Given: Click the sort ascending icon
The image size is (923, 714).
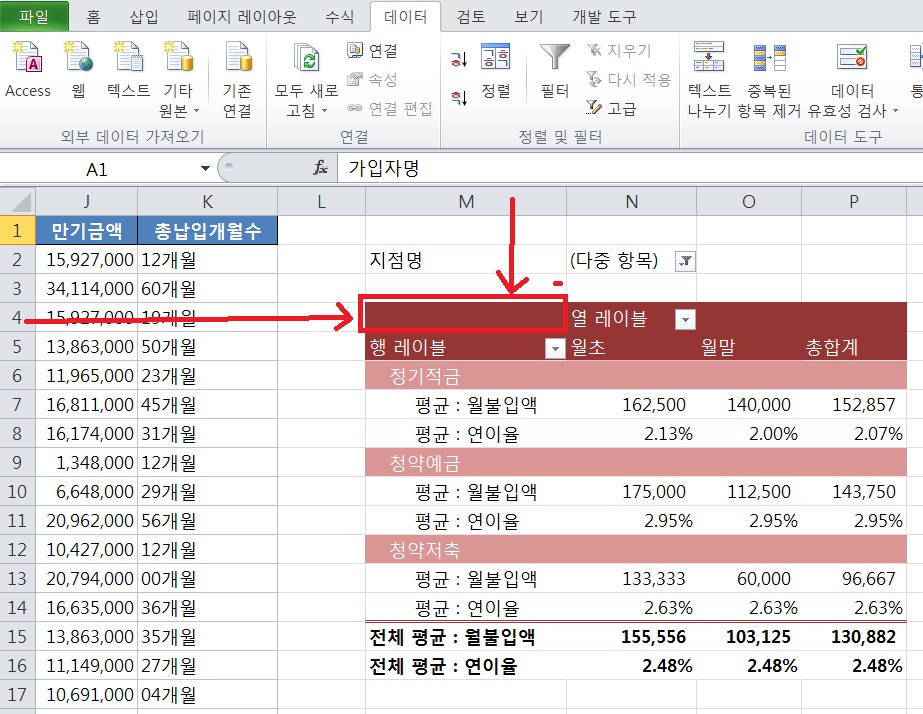Looking at the screenshot, I should (x=459, y=60).
